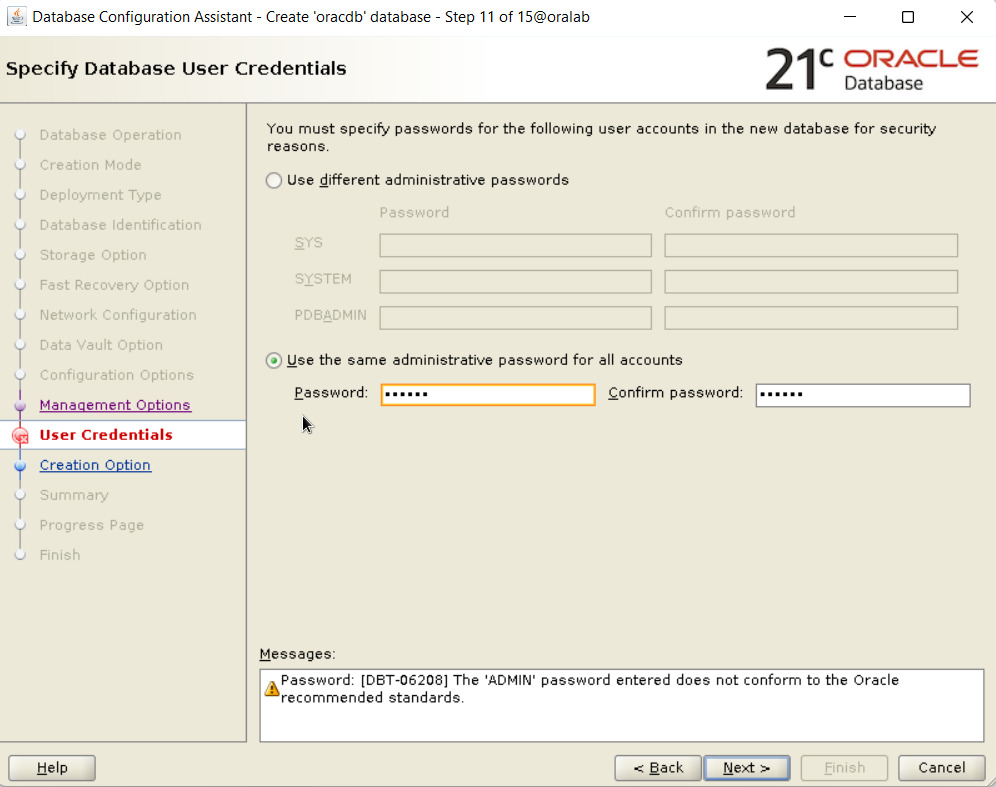Image resolution: width=996 pixels, height=787 pixels.
Task: Click the DBT-06208 warning message text
Action: pos(590,689)
